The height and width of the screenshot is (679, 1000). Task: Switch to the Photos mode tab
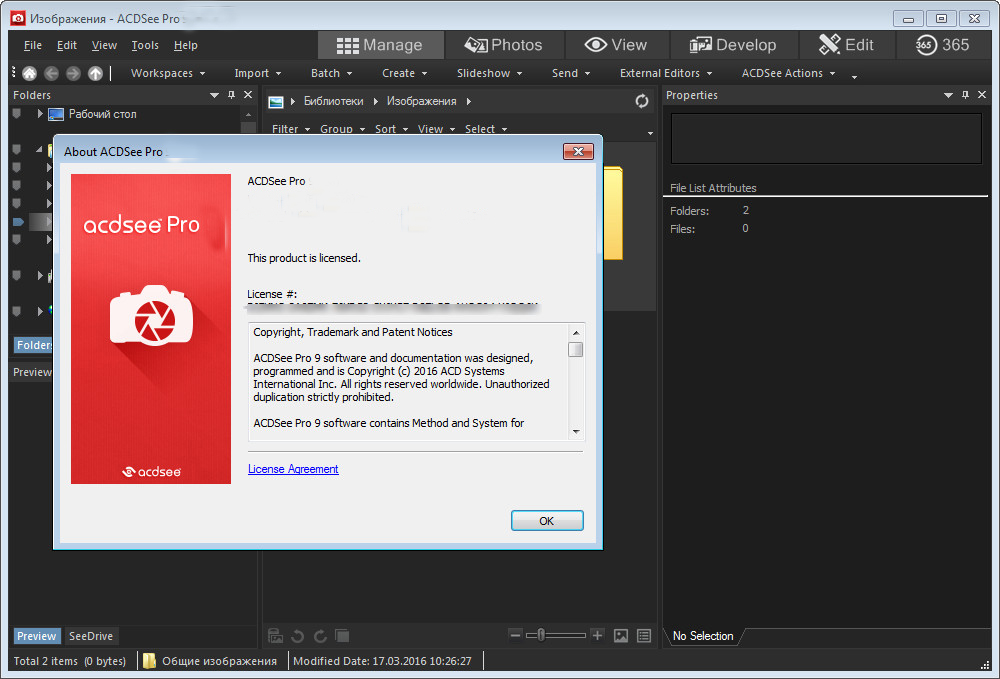504,45
